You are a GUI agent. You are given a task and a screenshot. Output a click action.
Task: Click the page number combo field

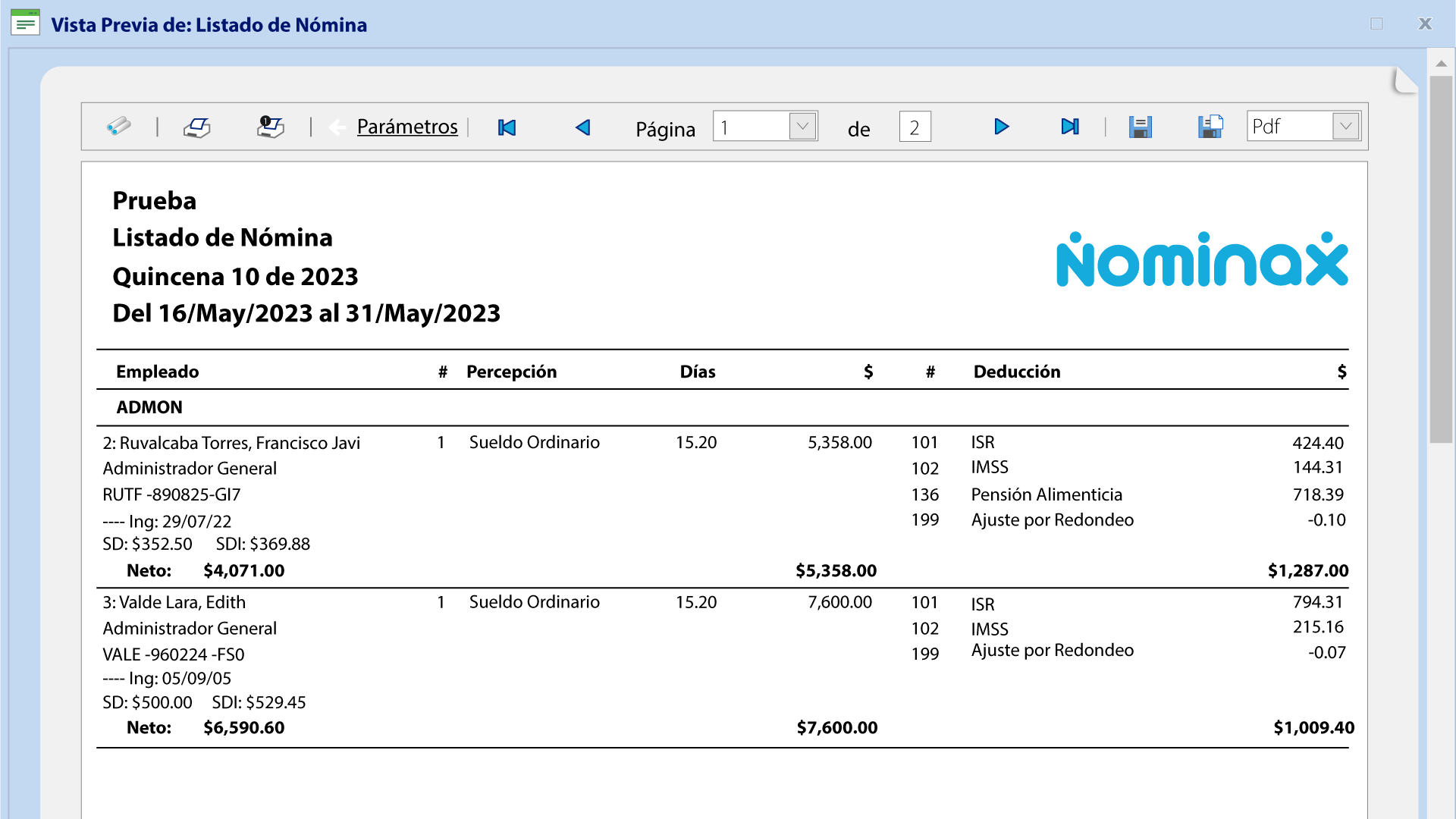pos(751,127)
